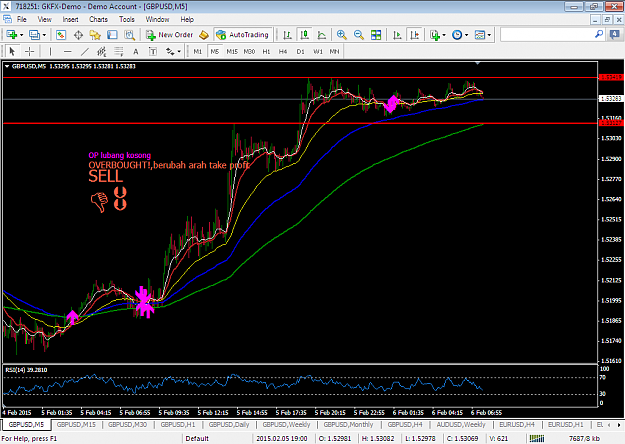Expand the Indicators dropdown arrow
This screenshot has width=625, height=444.
point(444,35)
